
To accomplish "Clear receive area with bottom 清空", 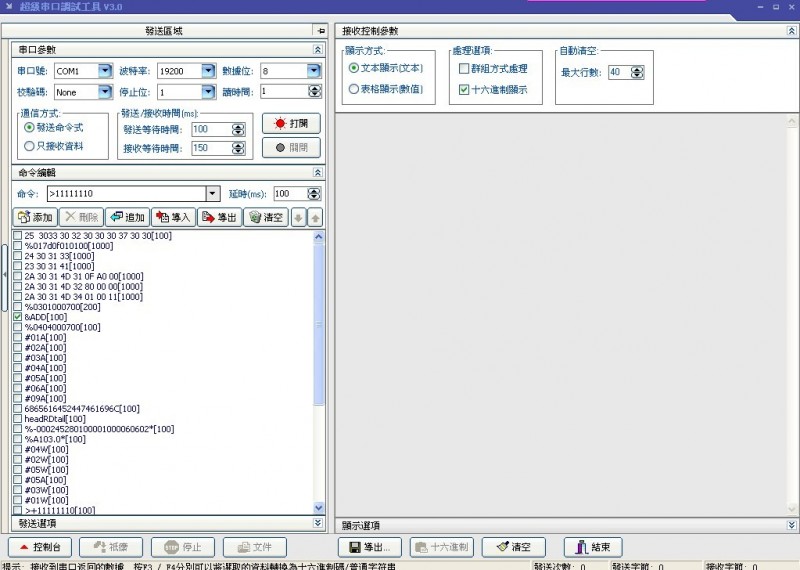I will 514,547.
